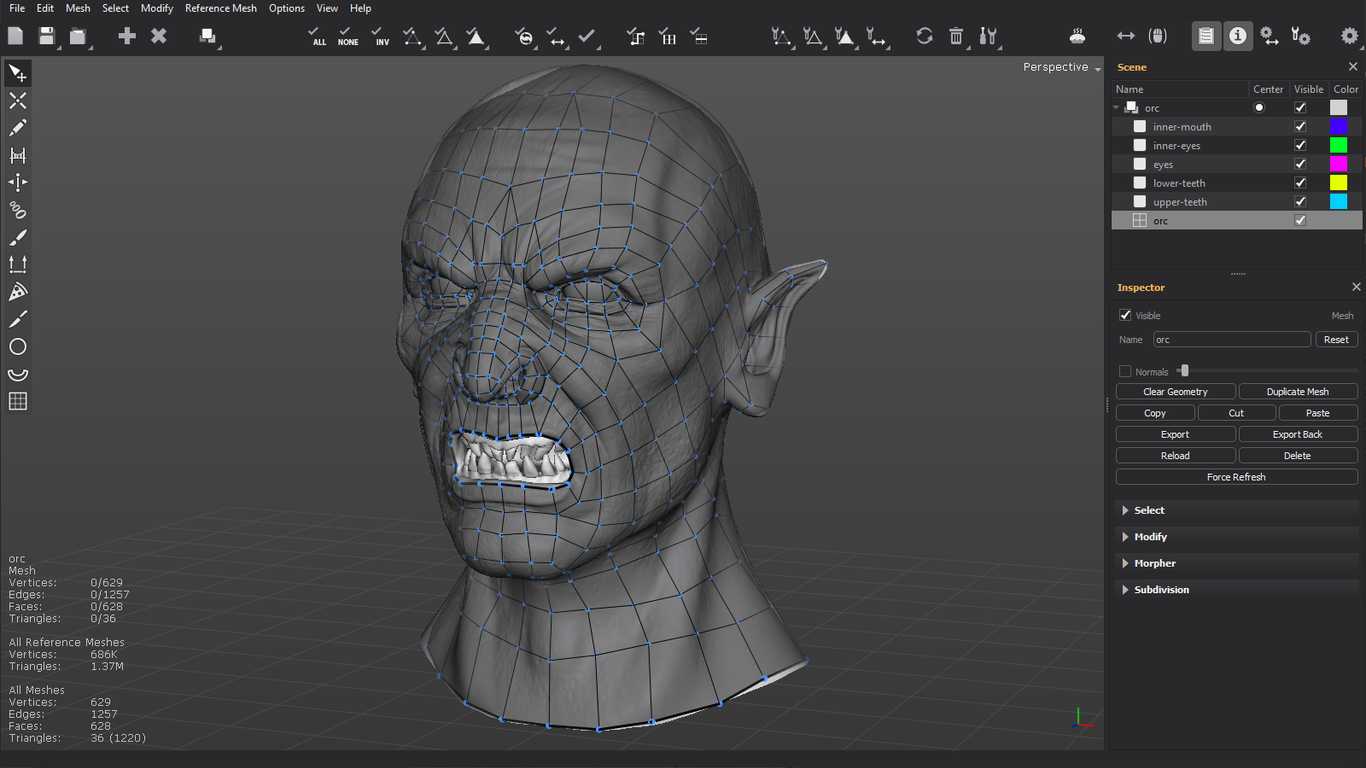This screenshot has height=768, width=1366.
Task: Click the Select All icon in the toolbar
Action: coord(317,36)
